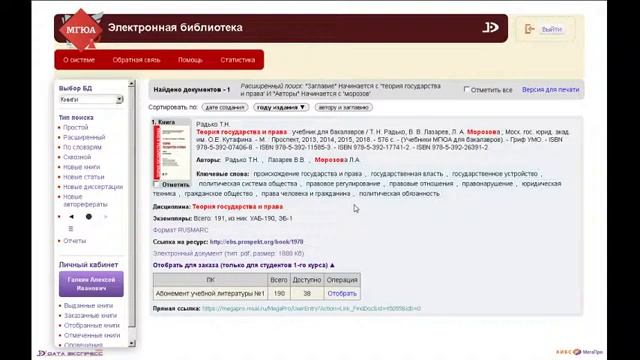
Task: Click Отобрать in the Абонемент row
Action: [x=342, y=293]
